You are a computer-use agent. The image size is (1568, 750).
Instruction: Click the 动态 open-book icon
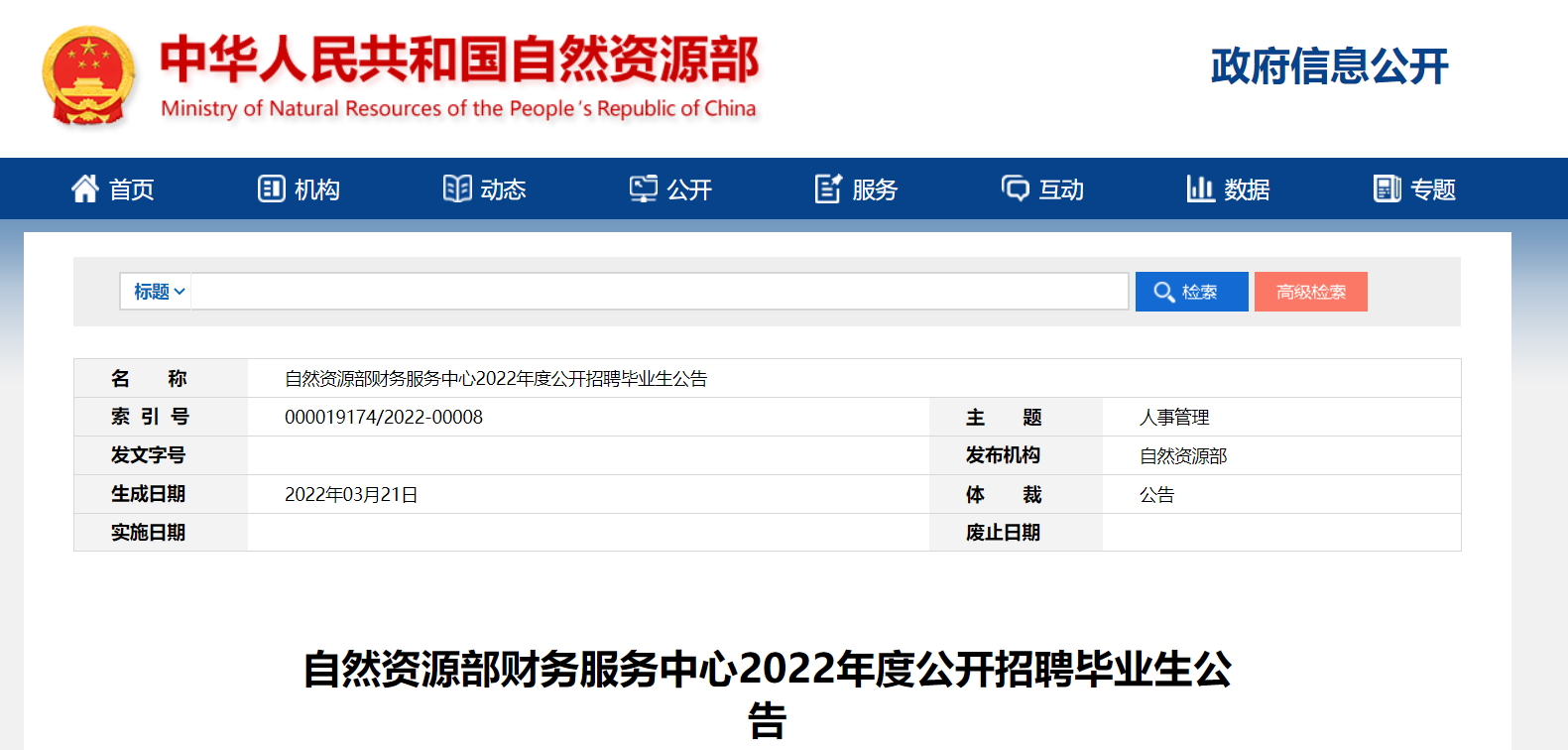[457, 188]
